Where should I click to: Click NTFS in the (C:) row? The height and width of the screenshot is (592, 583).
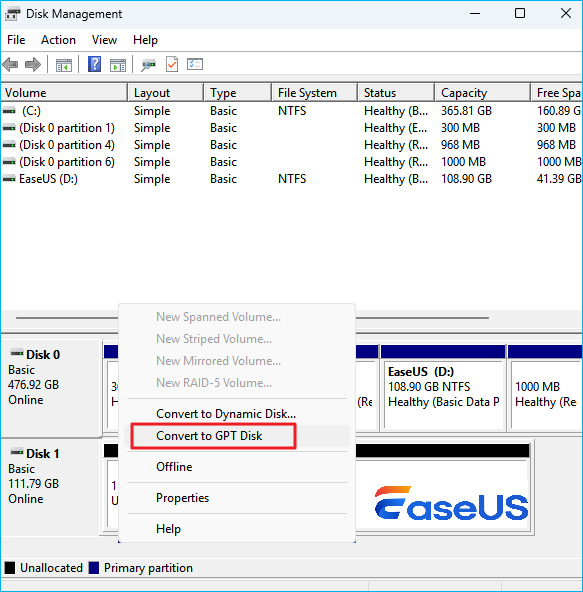(292, 111)
